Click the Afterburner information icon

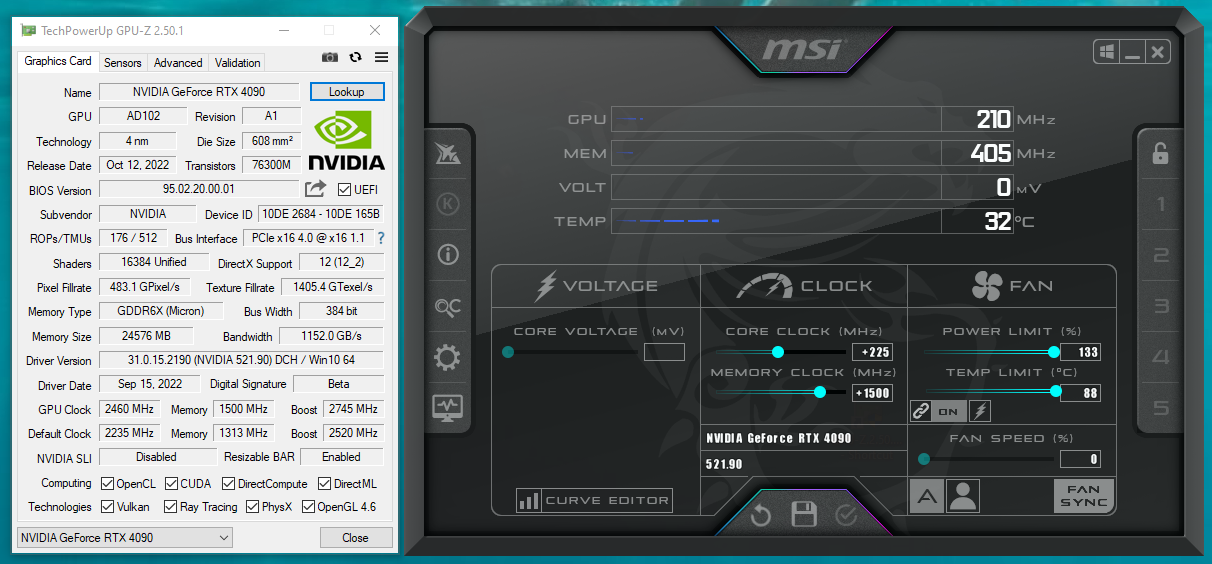(x=447, y=255)
